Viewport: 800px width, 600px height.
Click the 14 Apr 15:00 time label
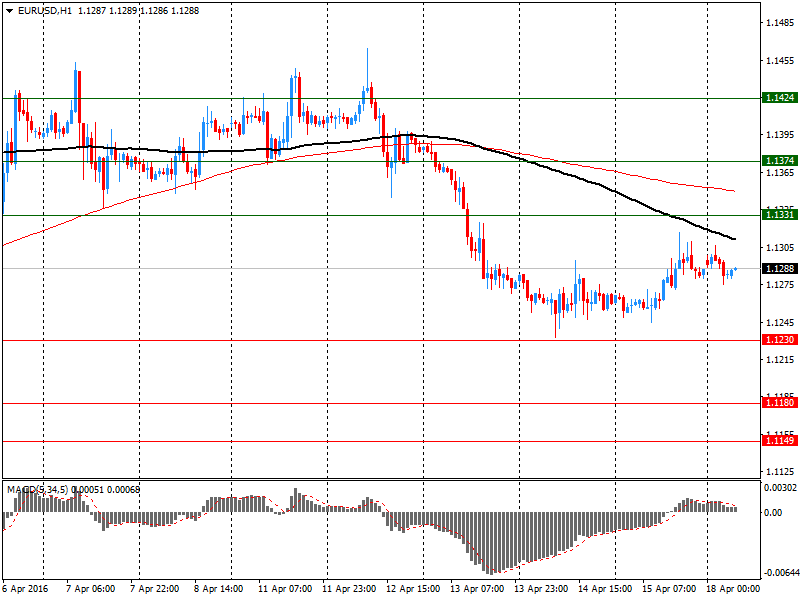(605, 589)
